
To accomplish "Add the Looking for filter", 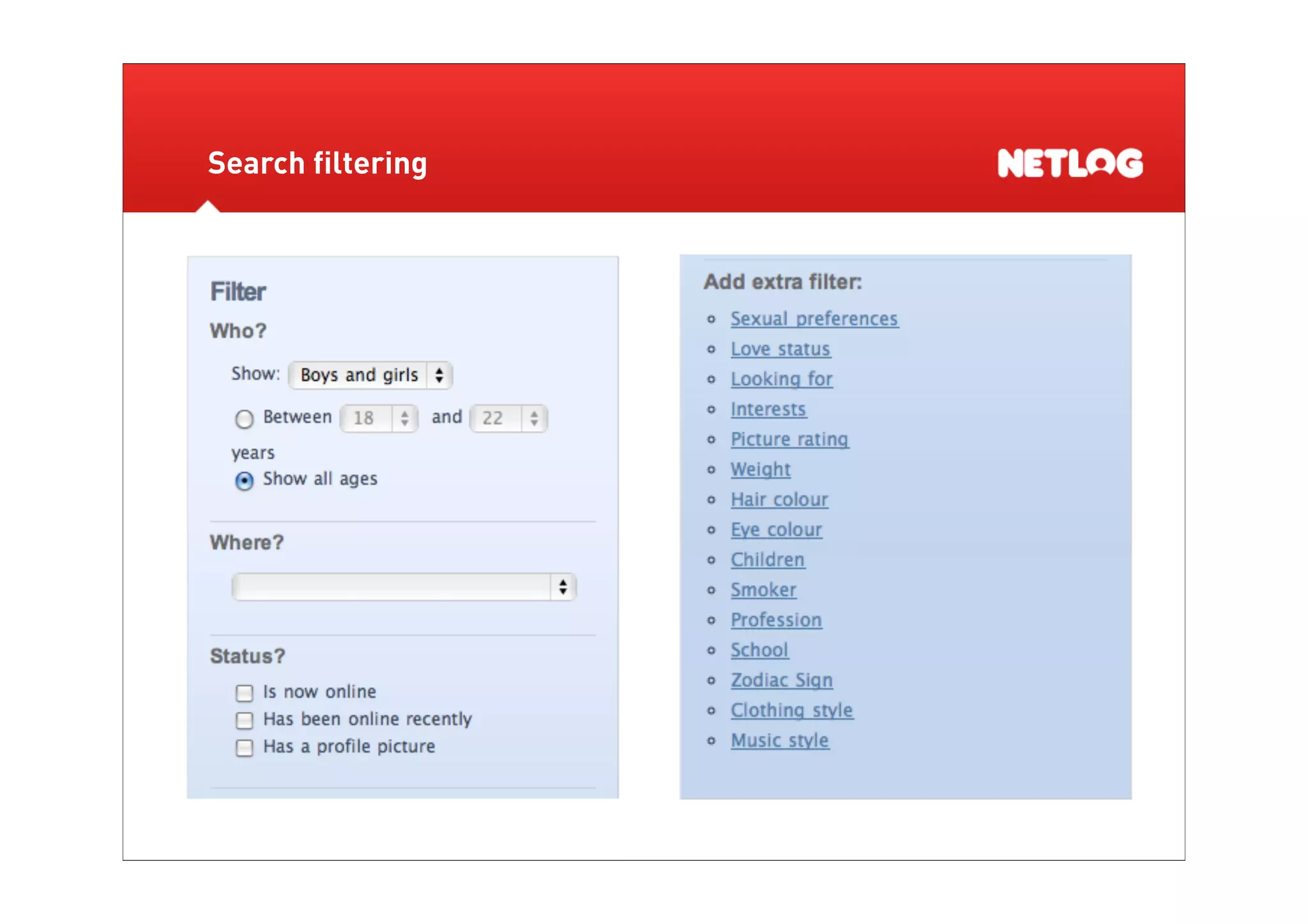I will click(x=782, y=379).
